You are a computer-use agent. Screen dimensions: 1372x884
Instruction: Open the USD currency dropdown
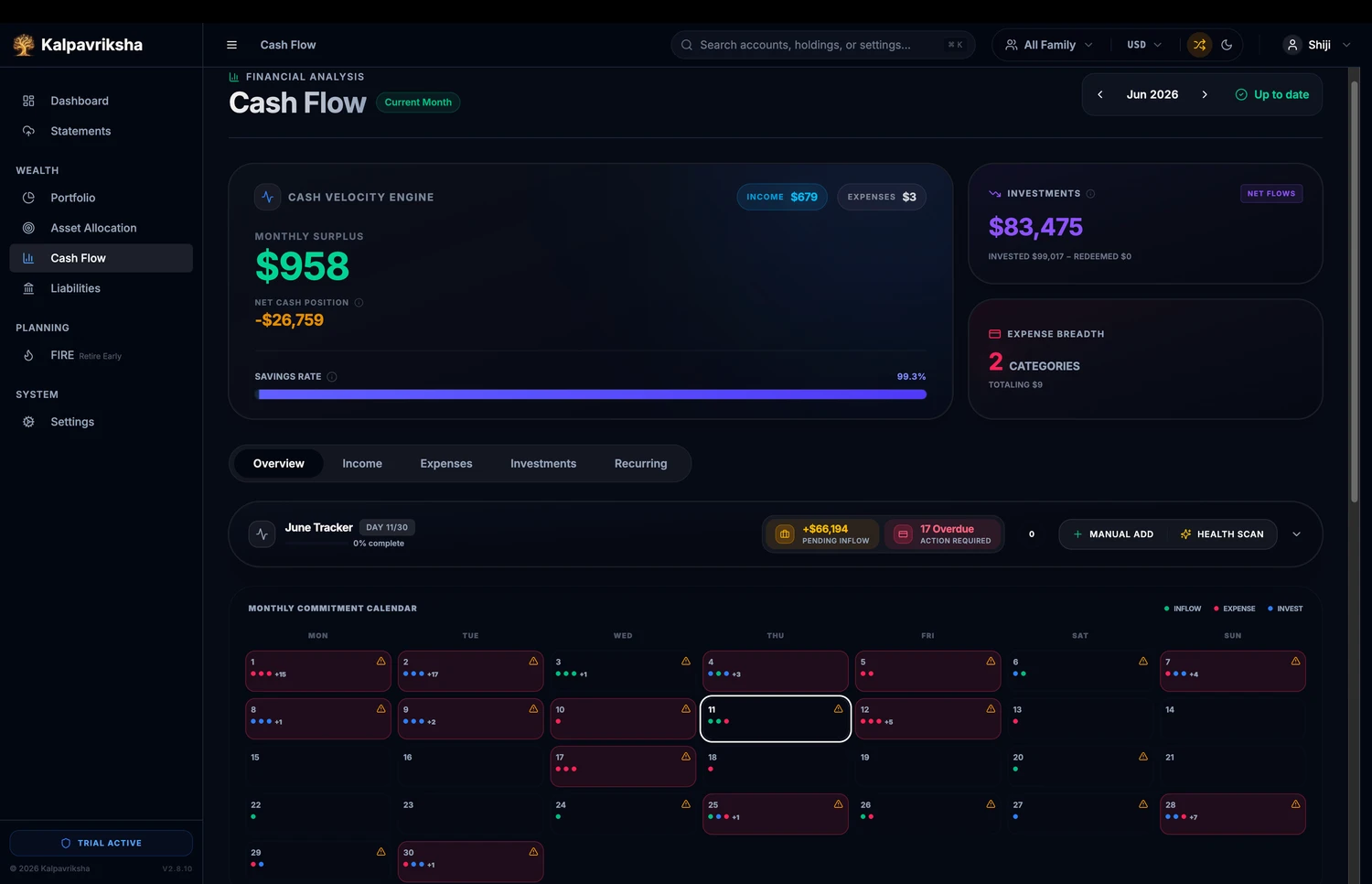(1144, 45)
